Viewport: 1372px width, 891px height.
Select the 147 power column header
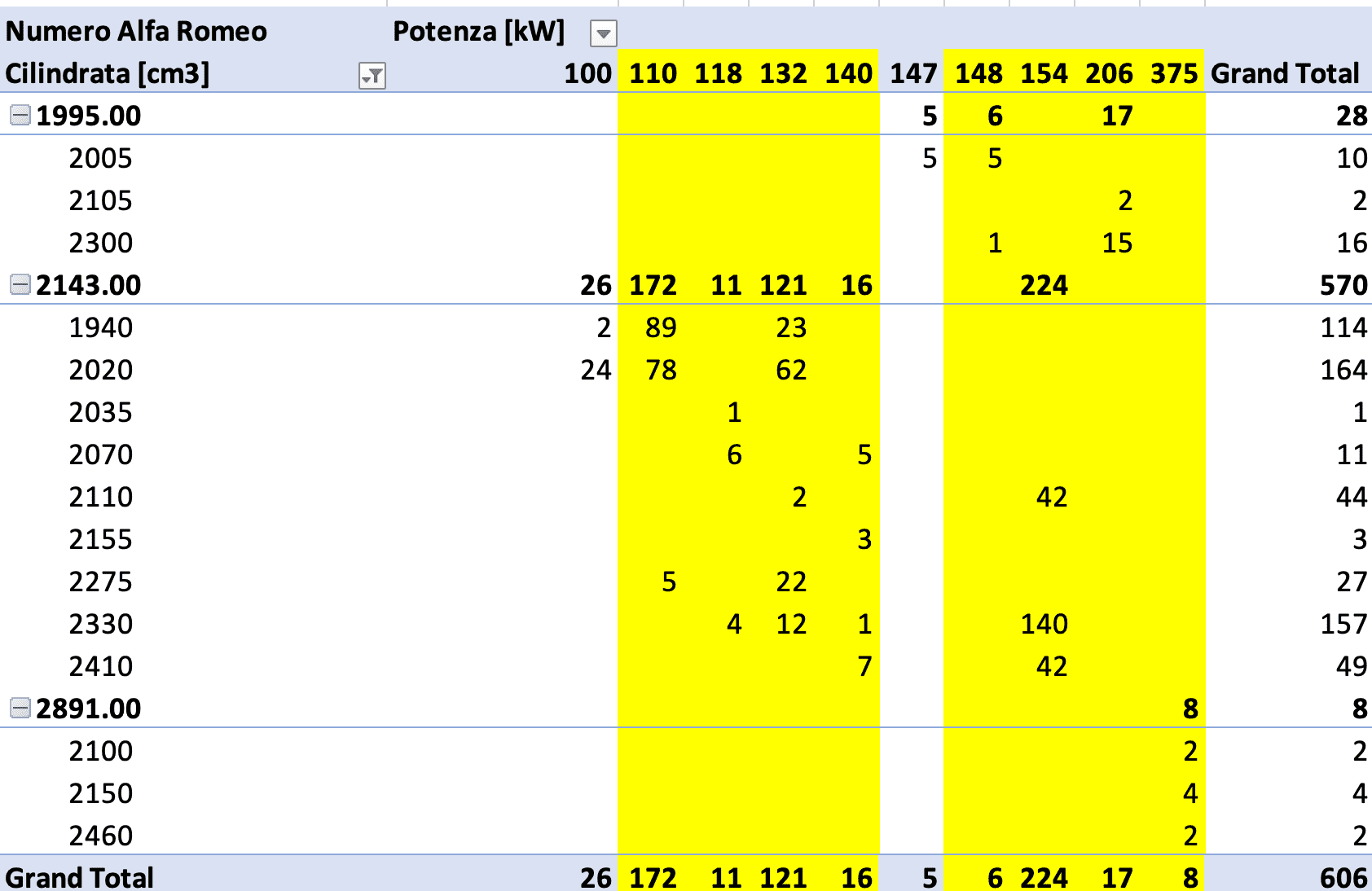[x=912, y=74]
